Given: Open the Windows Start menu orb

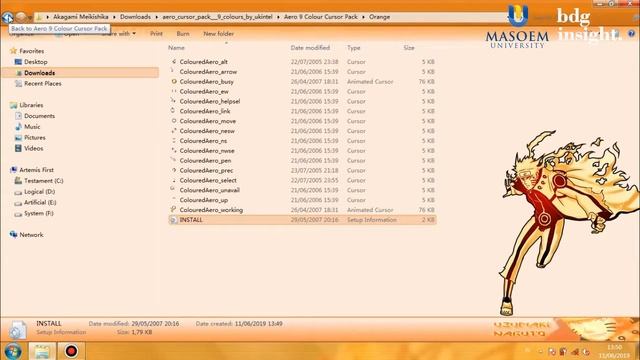Looking at the screenshot, I should click(13, 351).
